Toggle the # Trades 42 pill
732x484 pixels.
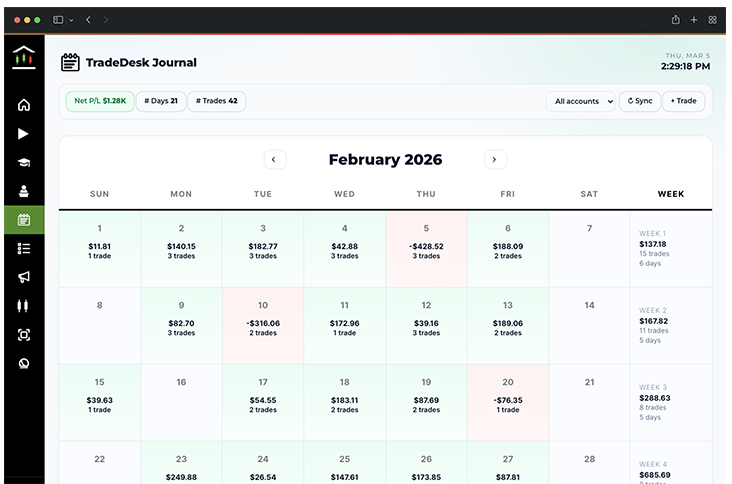(216, 101)
